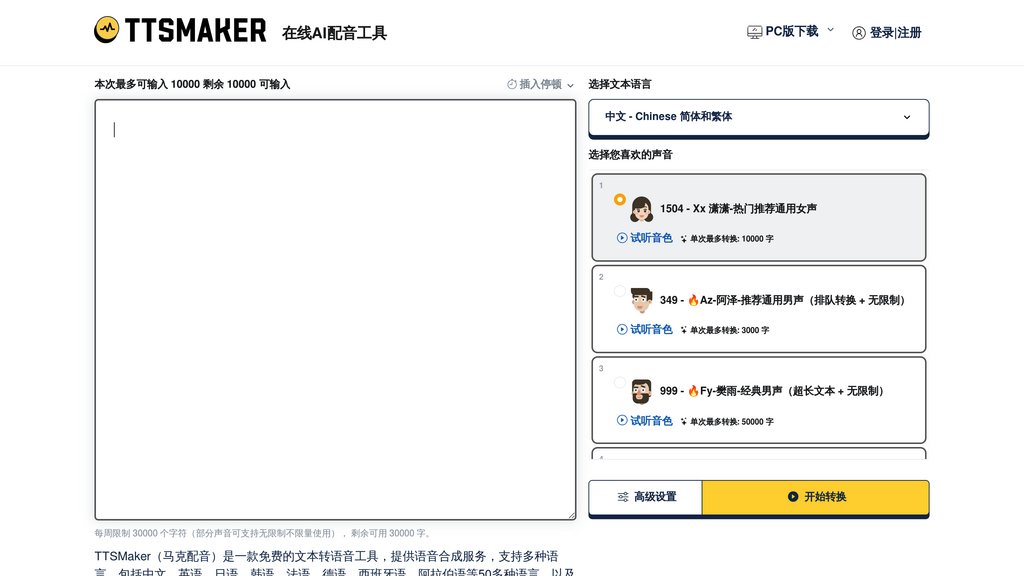Click the TTSMAKER brand wordmark
This screenshot has width=1024, height=576.
coord(195,30)
